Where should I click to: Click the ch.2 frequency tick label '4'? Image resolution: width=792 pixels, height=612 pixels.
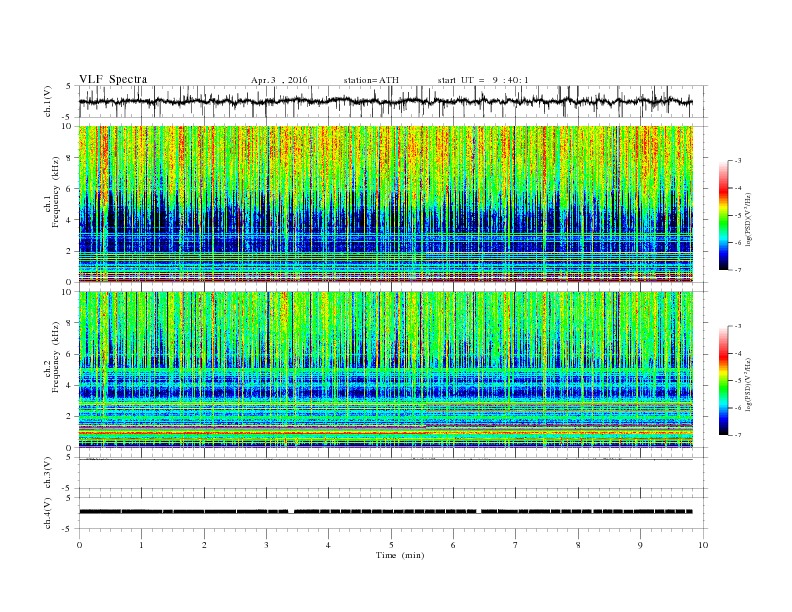[x=69, y=385]
